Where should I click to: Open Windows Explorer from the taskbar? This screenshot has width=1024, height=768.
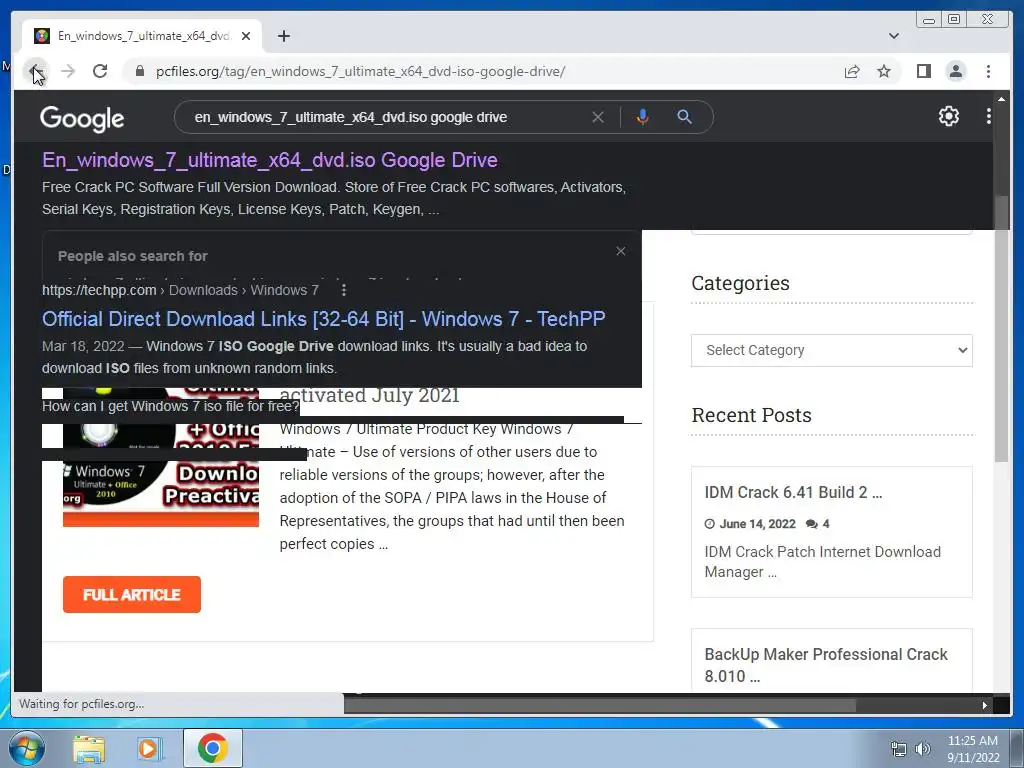pos(89,748)
